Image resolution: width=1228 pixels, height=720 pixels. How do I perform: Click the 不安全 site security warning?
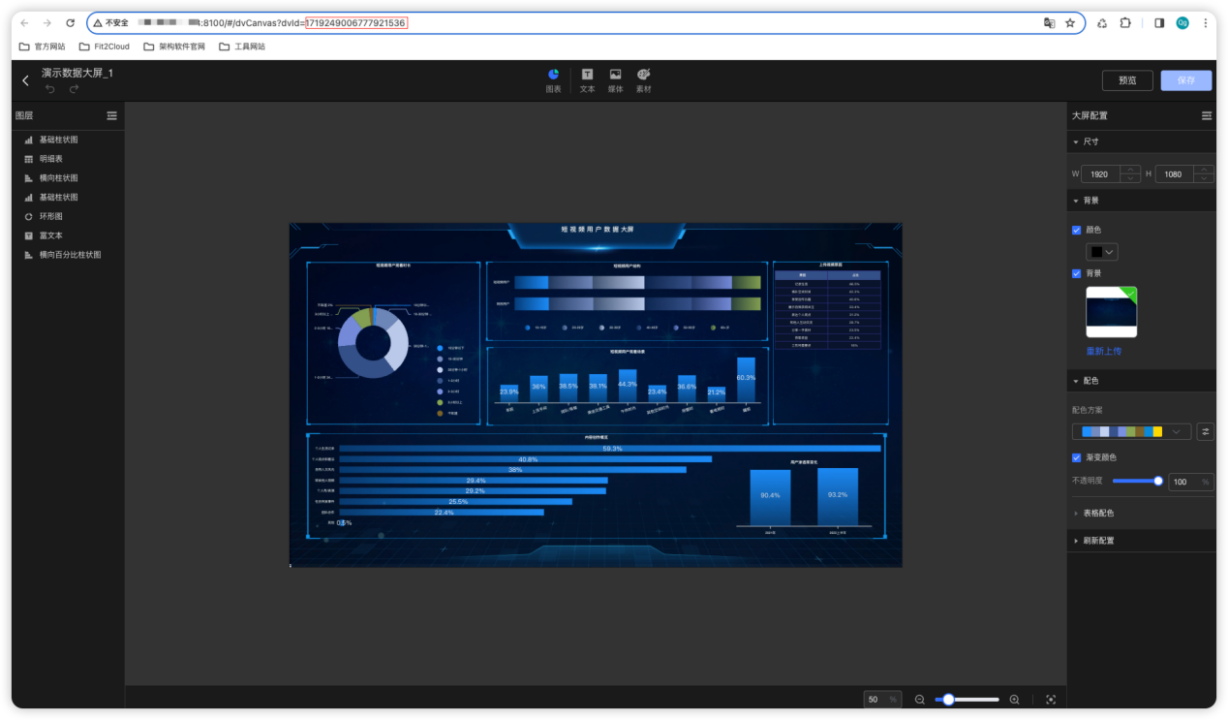tap(111, 23)
